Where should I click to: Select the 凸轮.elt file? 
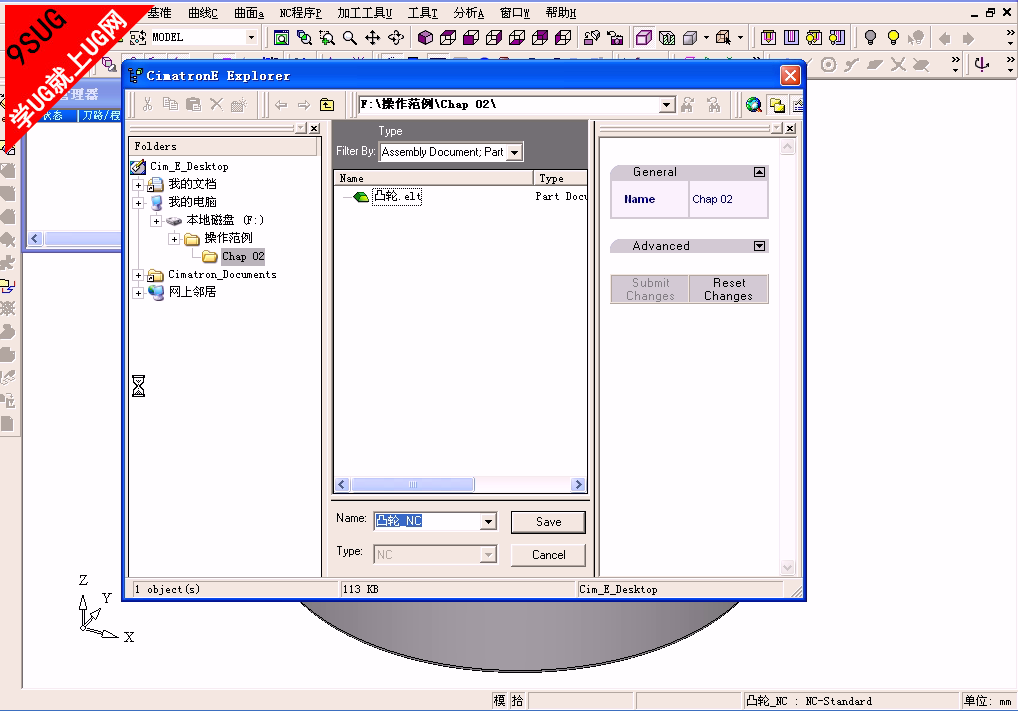[397, 196]
